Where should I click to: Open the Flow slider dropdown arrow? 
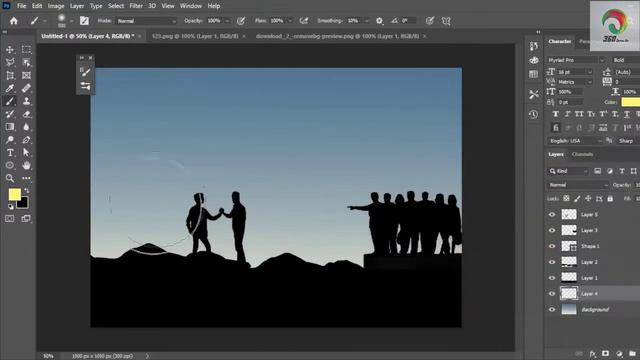pos(290,21)
